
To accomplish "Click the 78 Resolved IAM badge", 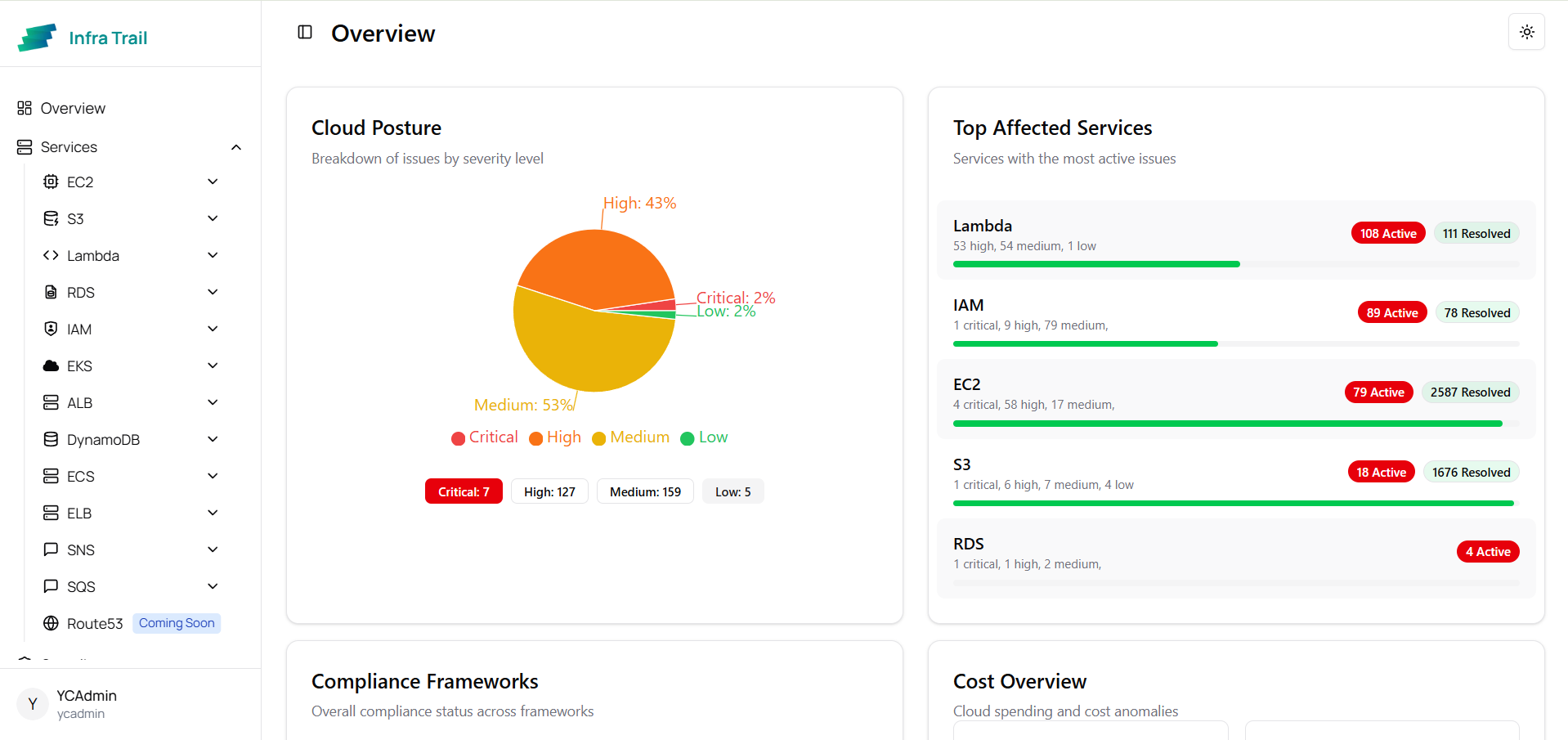I will [x=1477, y=312].
